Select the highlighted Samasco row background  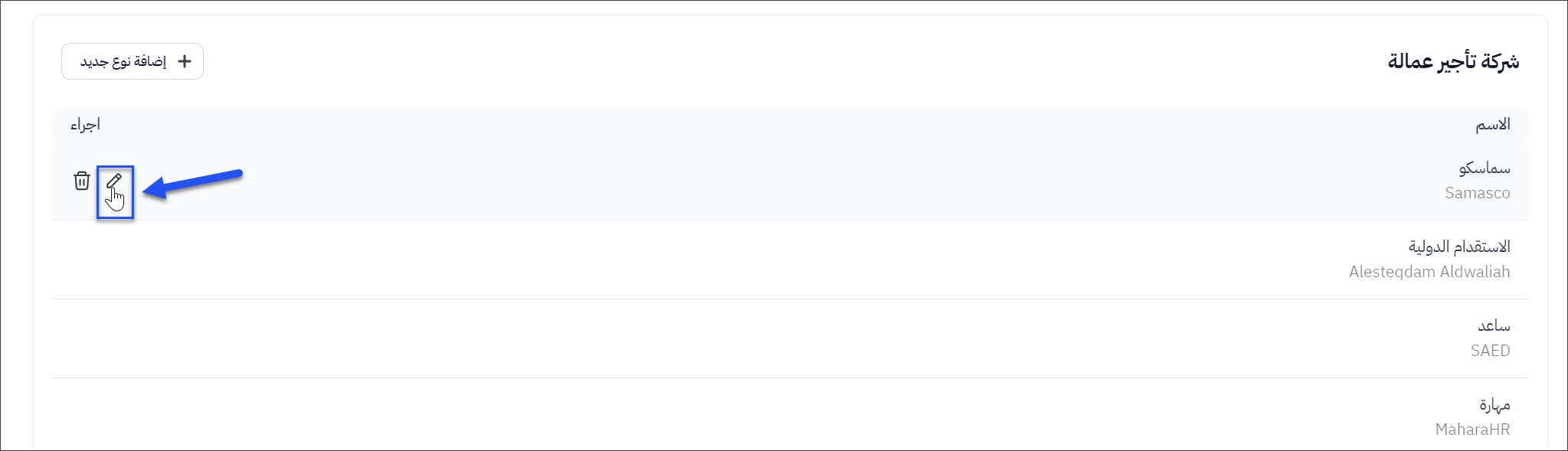coord(766,181)
